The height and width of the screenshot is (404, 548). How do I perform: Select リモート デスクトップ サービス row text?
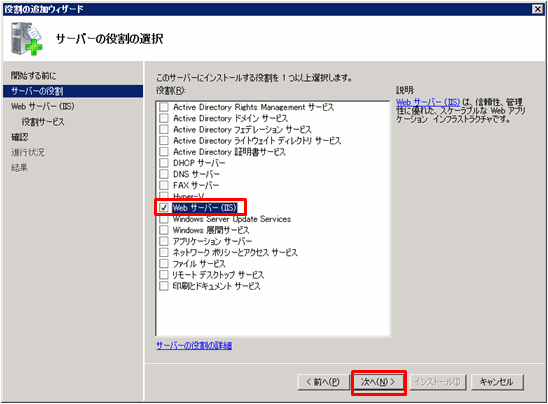218,275
